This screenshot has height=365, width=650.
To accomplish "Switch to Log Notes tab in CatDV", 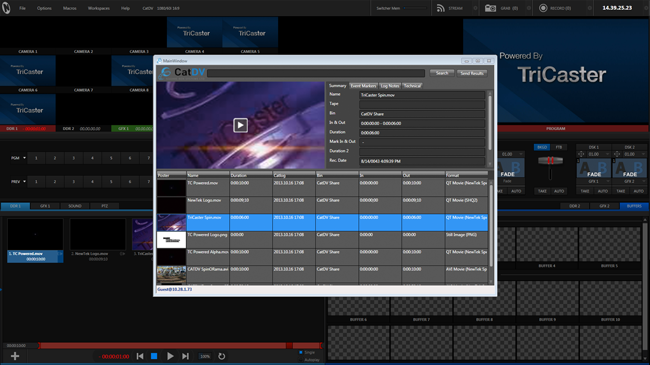I will pyautogui.click(x=390, y=86).
